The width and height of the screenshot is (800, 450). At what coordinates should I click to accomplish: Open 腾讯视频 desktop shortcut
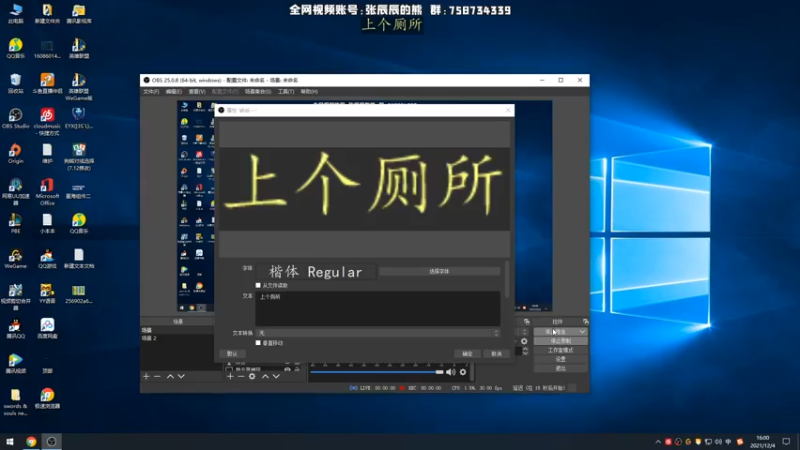click(15, 364)
